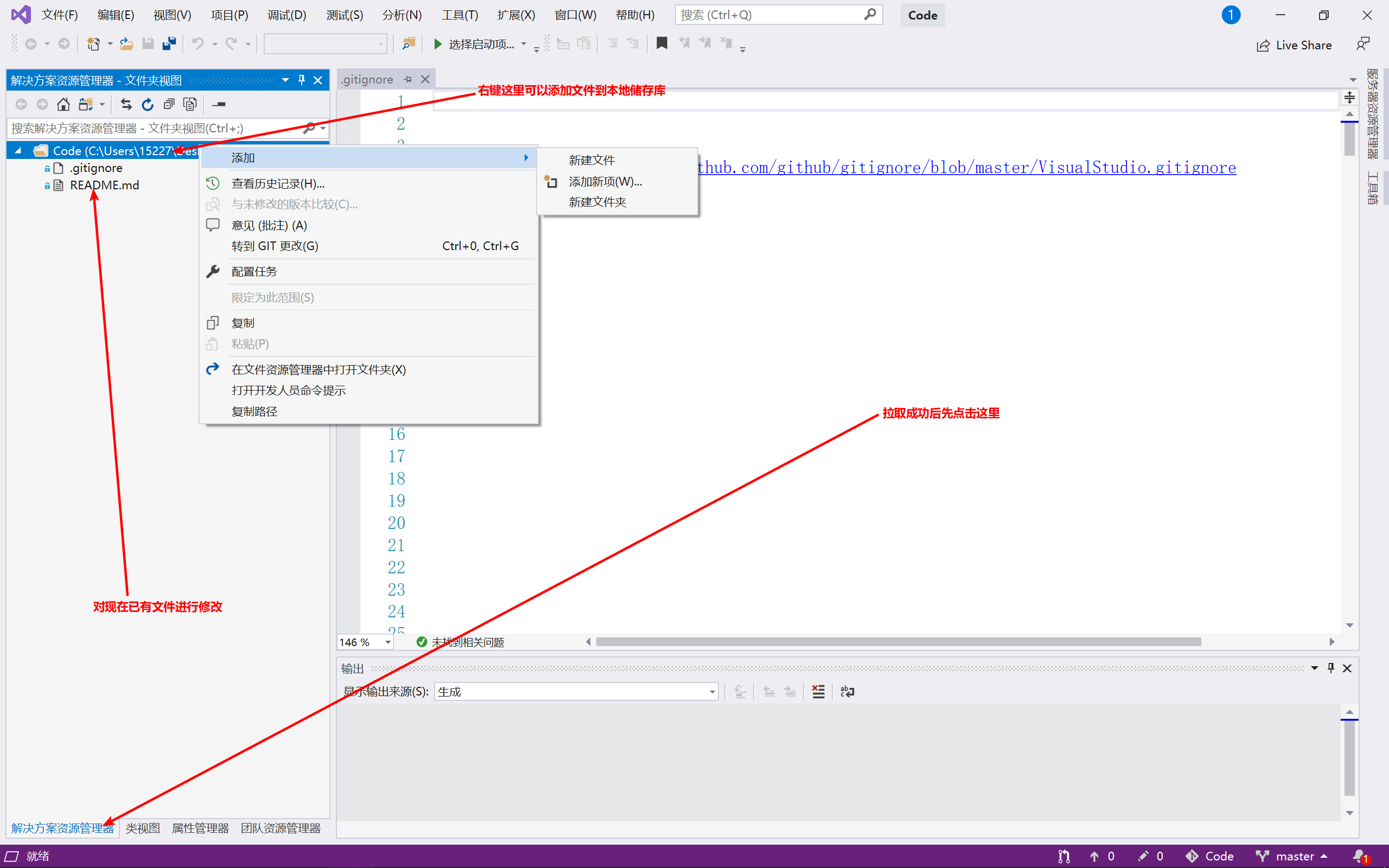
Task: Click the find in files icon
Action: click(x=409, y=43)
